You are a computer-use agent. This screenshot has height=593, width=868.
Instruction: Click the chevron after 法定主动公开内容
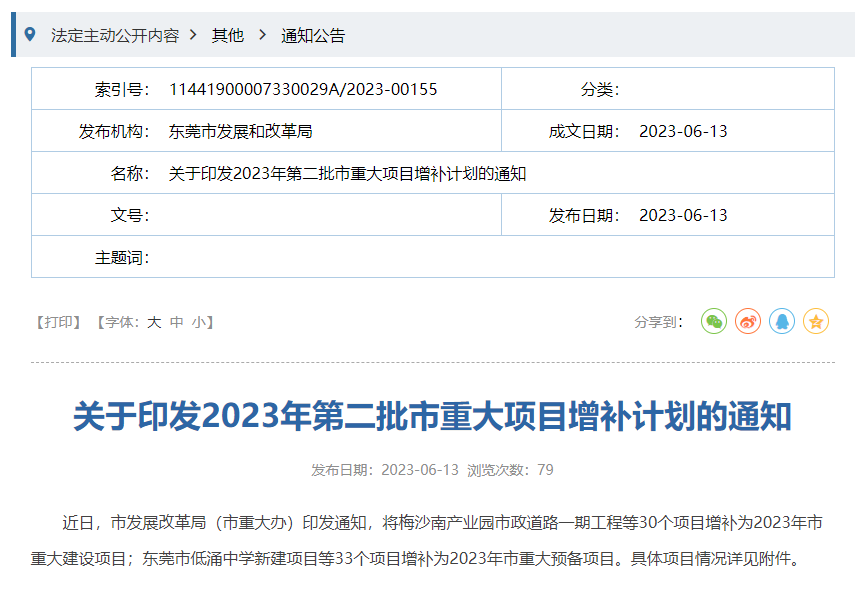coord(194,35)
